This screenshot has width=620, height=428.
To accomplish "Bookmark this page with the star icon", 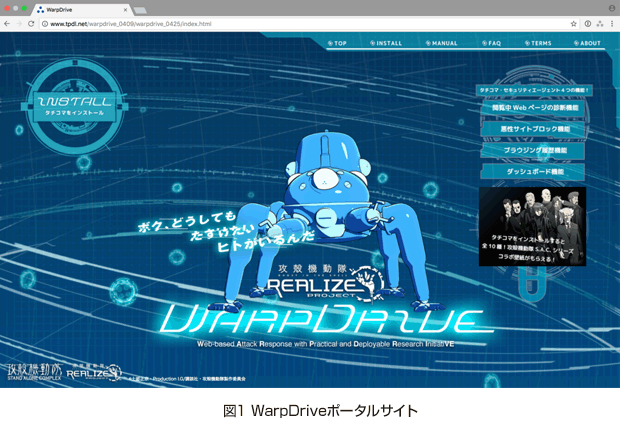I will click(573, 24).
